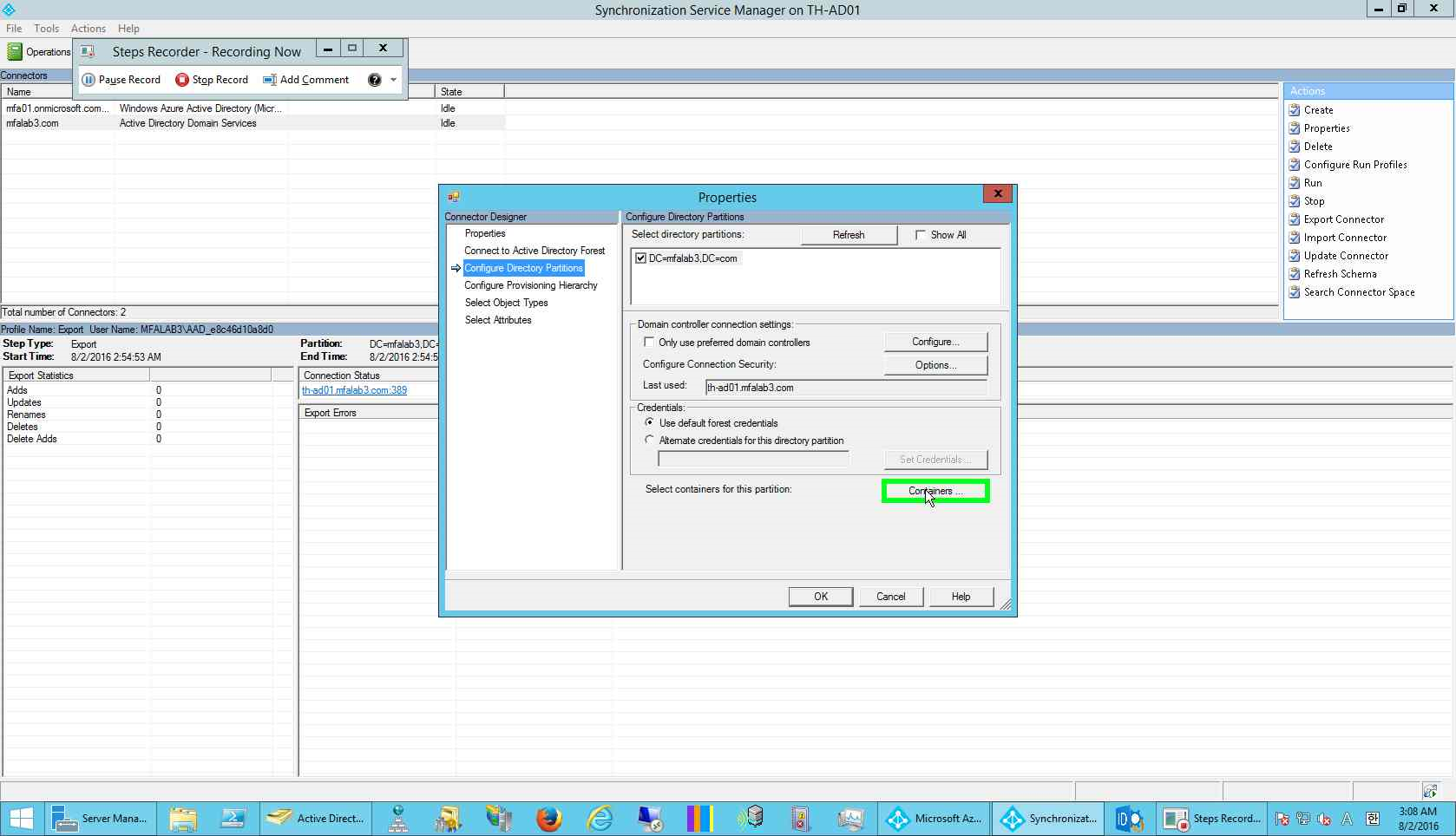1456x836 pixels.
Task: Click the Refresh Schema icon
Action: tap(1295, 274)
